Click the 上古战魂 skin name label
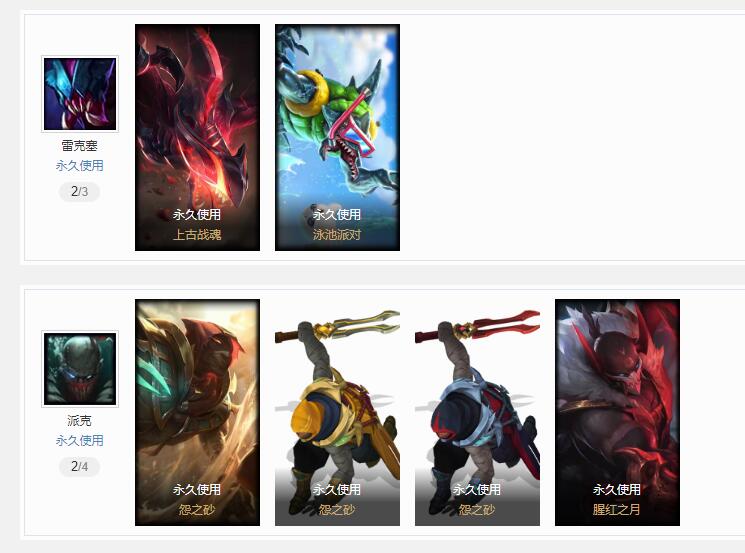The image size is (745, 553). (197, 235)
